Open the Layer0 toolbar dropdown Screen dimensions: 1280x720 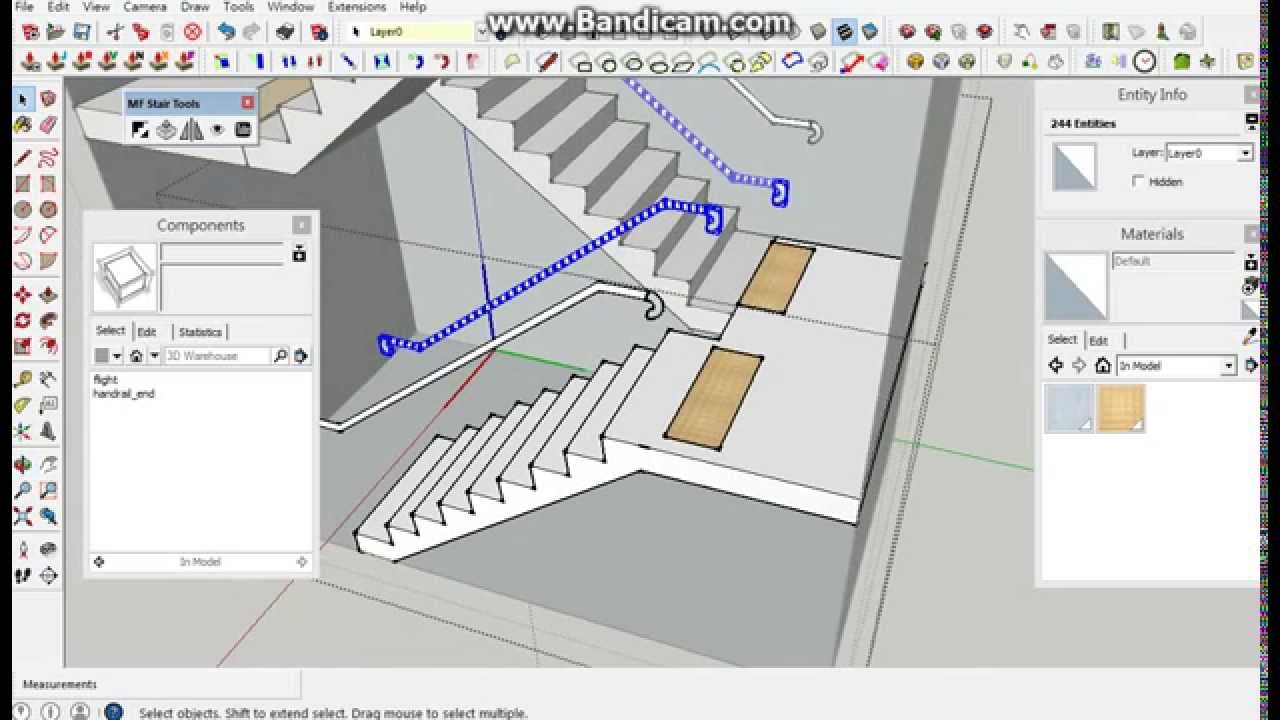pyautogui.click(x=481, y=32)
